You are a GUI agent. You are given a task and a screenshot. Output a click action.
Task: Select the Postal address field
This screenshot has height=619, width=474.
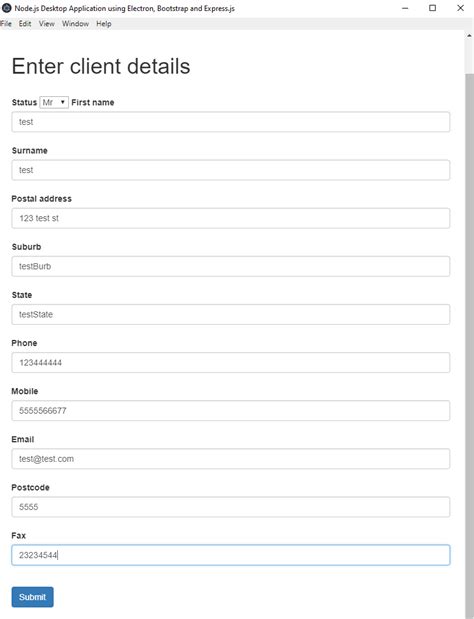coord(230,218)
